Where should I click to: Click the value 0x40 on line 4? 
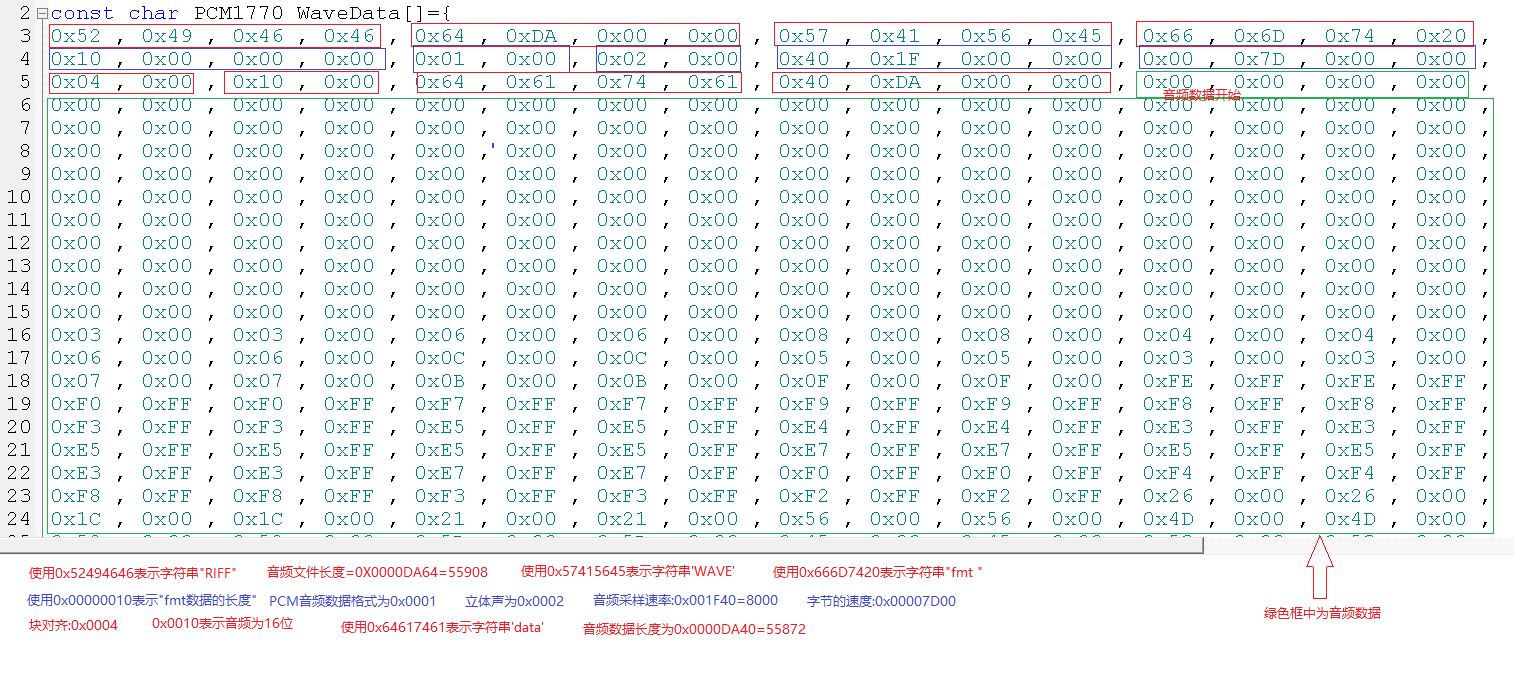tap(804, 59)
